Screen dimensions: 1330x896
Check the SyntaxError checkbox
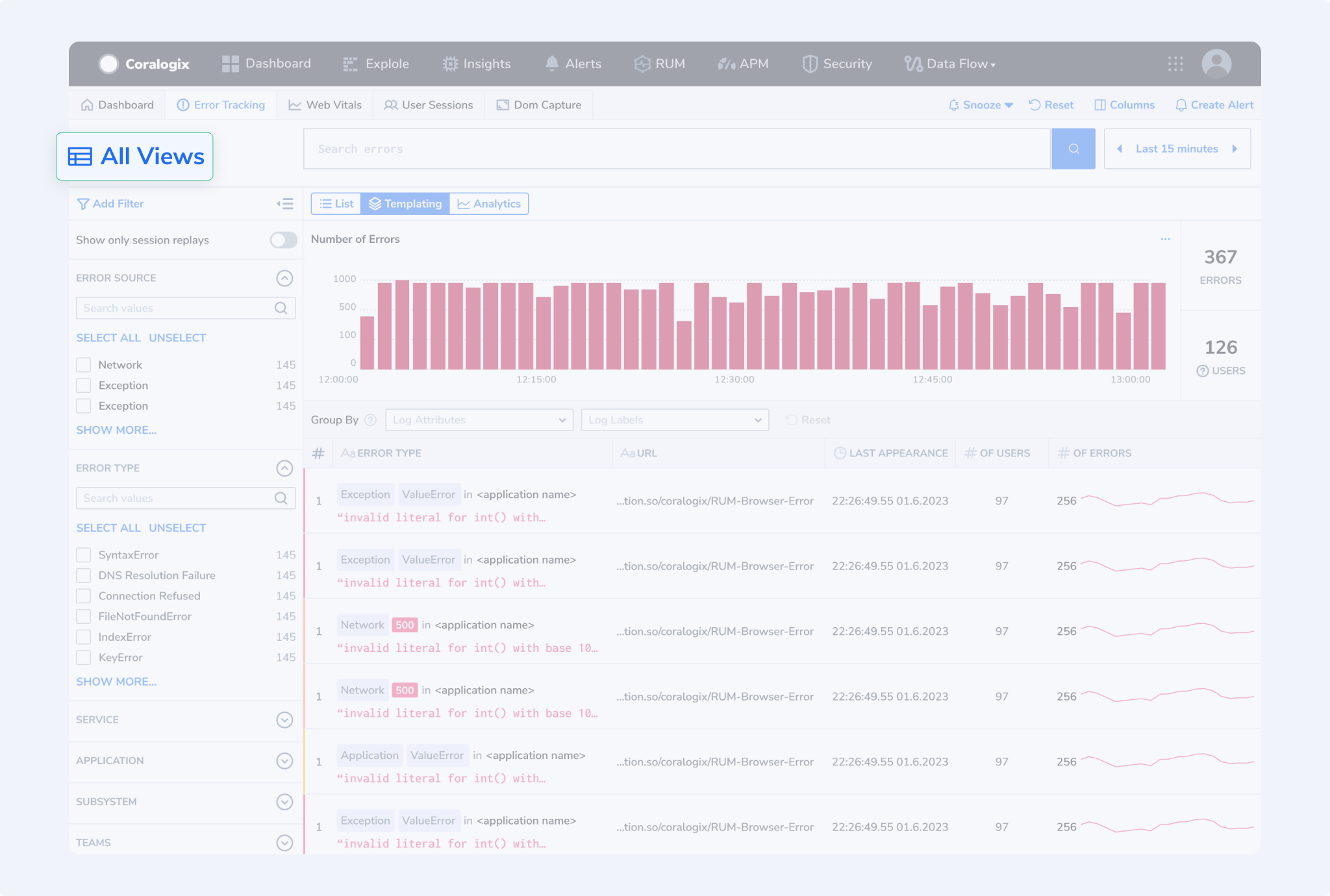[83, 555]
